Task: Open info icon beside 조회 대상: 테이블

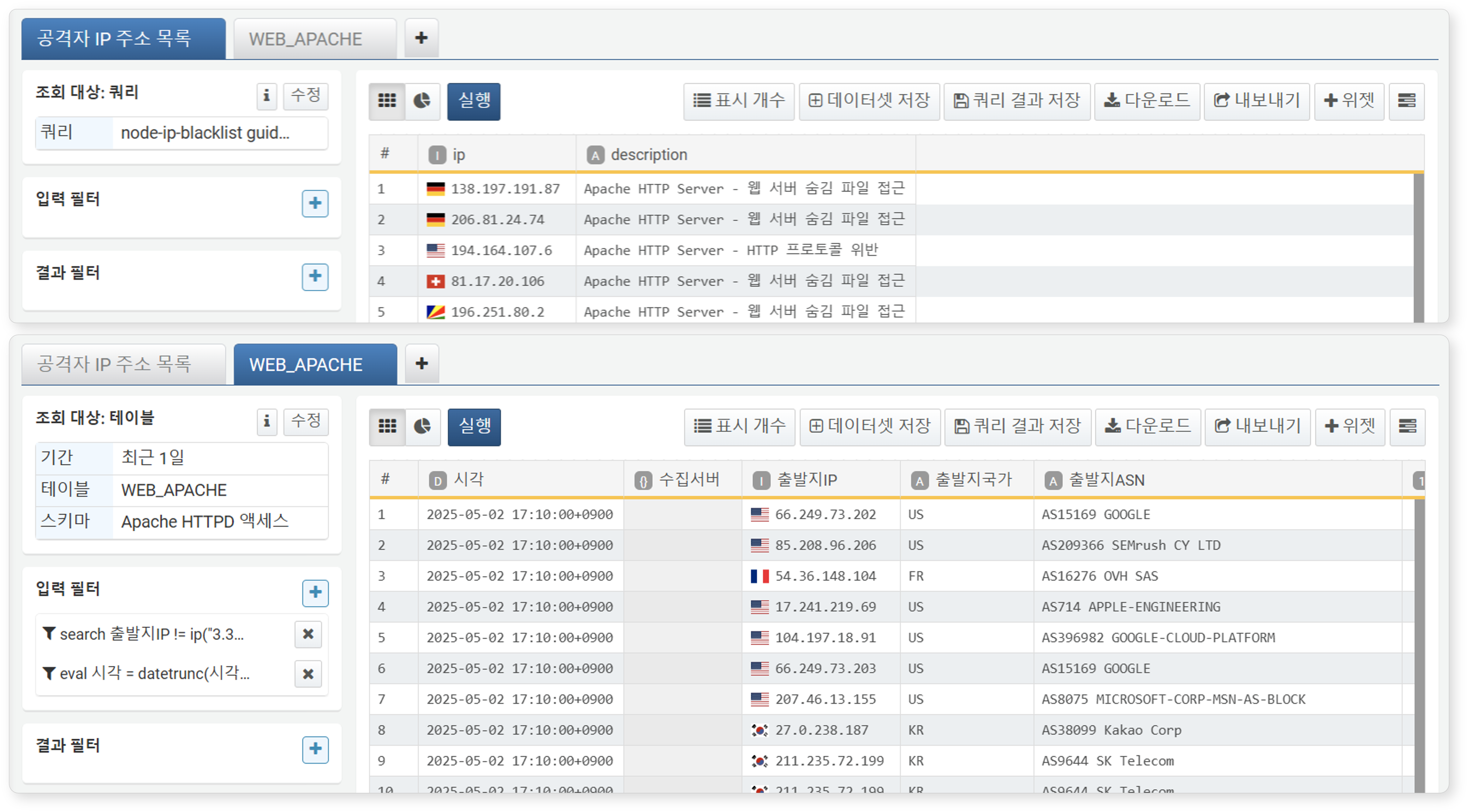Action: (x=267, y=421)
